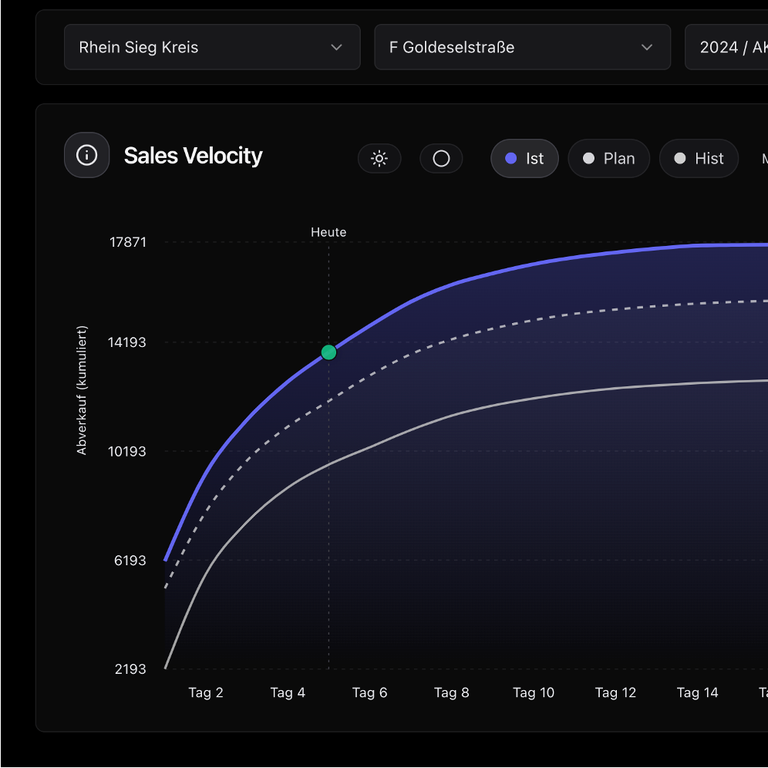Click the 10193 y-axis value

tap(128, 451)
